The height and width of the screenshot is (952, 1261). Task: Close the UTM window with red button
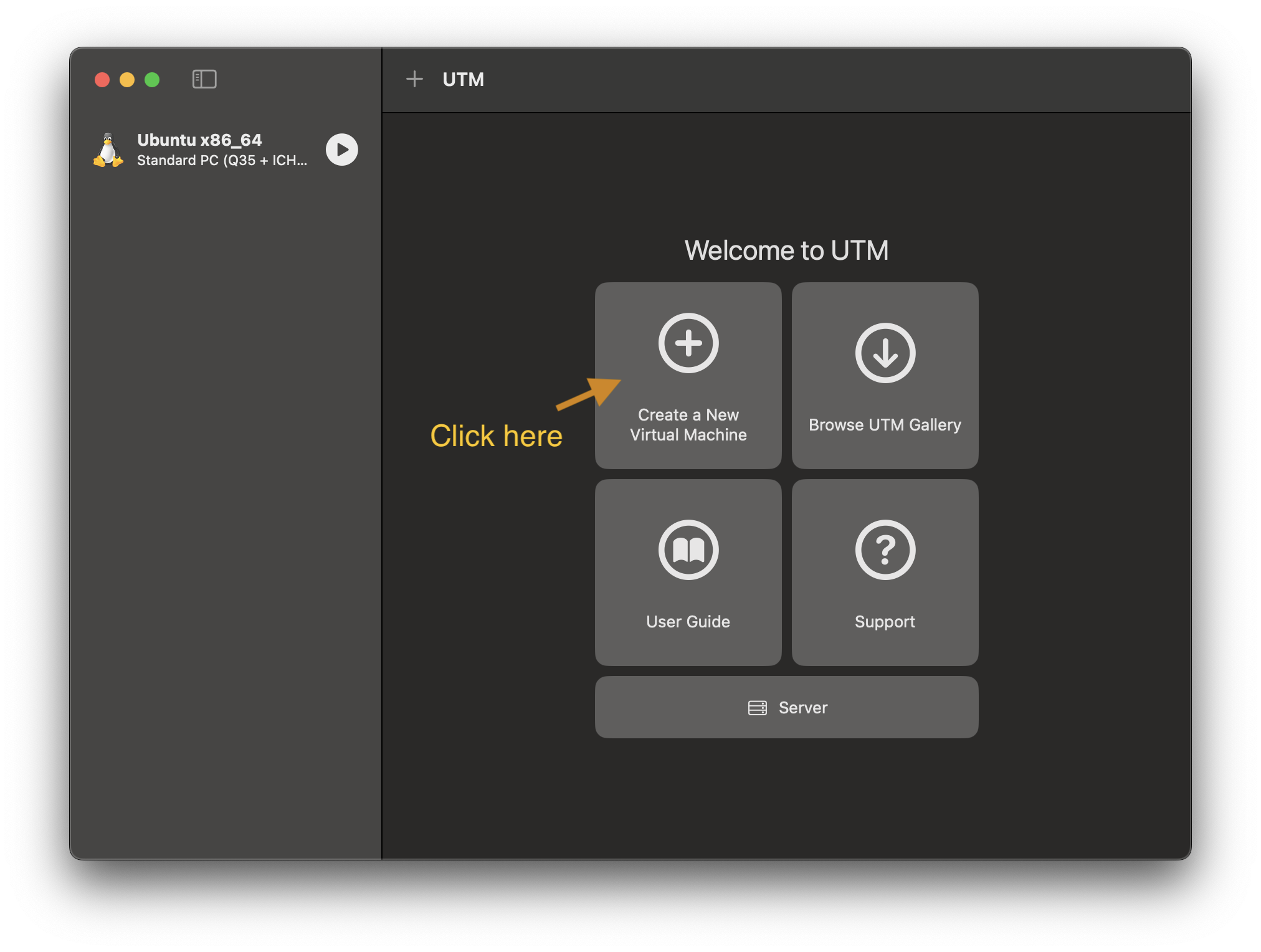102,80
